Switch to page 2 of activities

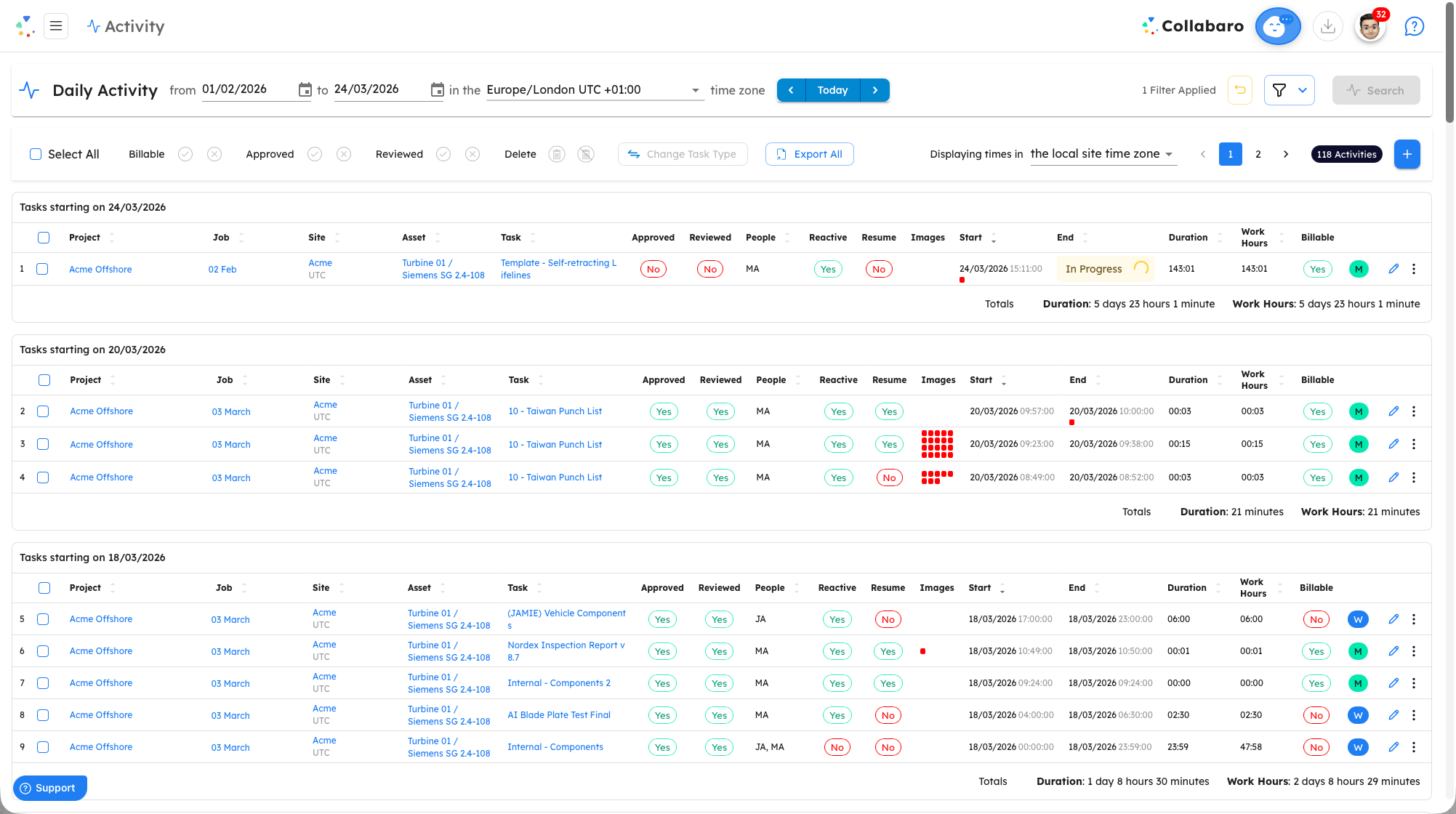pyautogui.click(x=1258, y=154)
